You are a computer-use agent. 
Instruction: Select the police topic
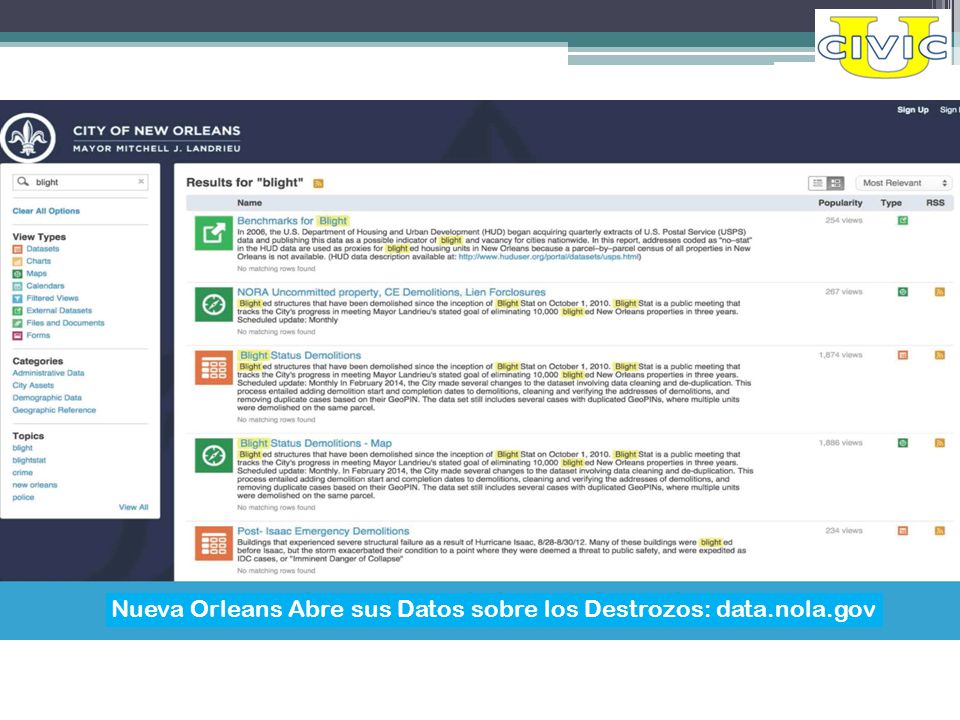coord(23,497)
